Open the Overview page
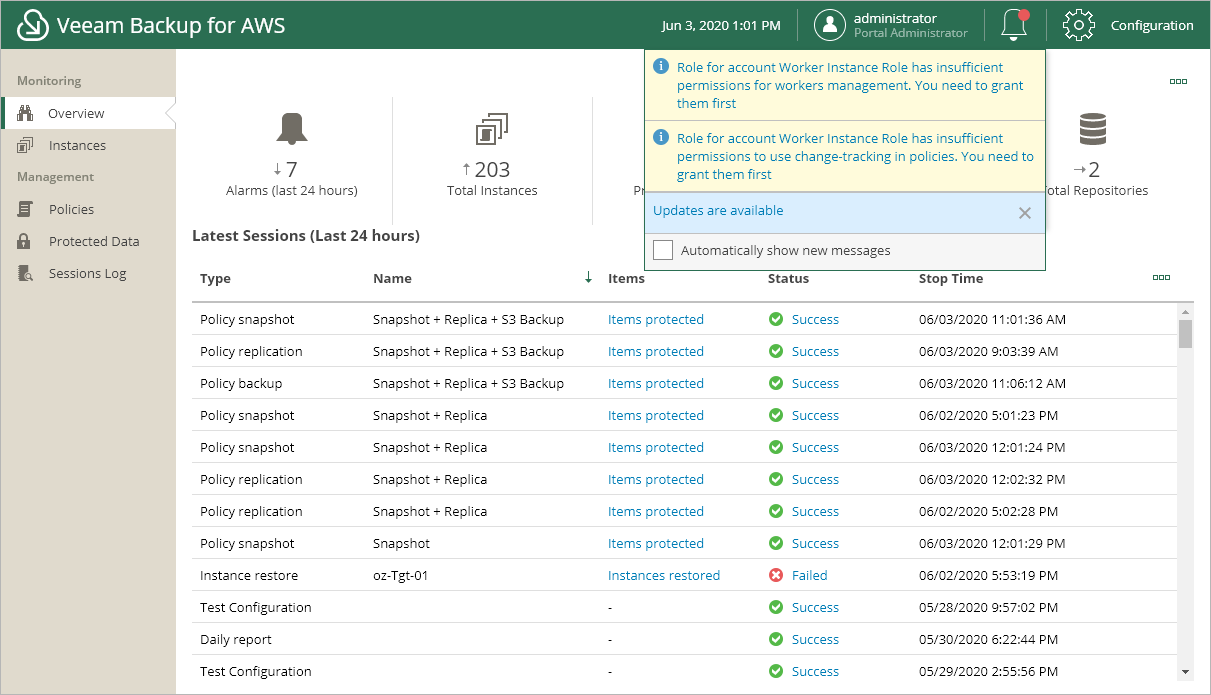The height and width of the screenshot is (695, 1211). coord(76,113)
